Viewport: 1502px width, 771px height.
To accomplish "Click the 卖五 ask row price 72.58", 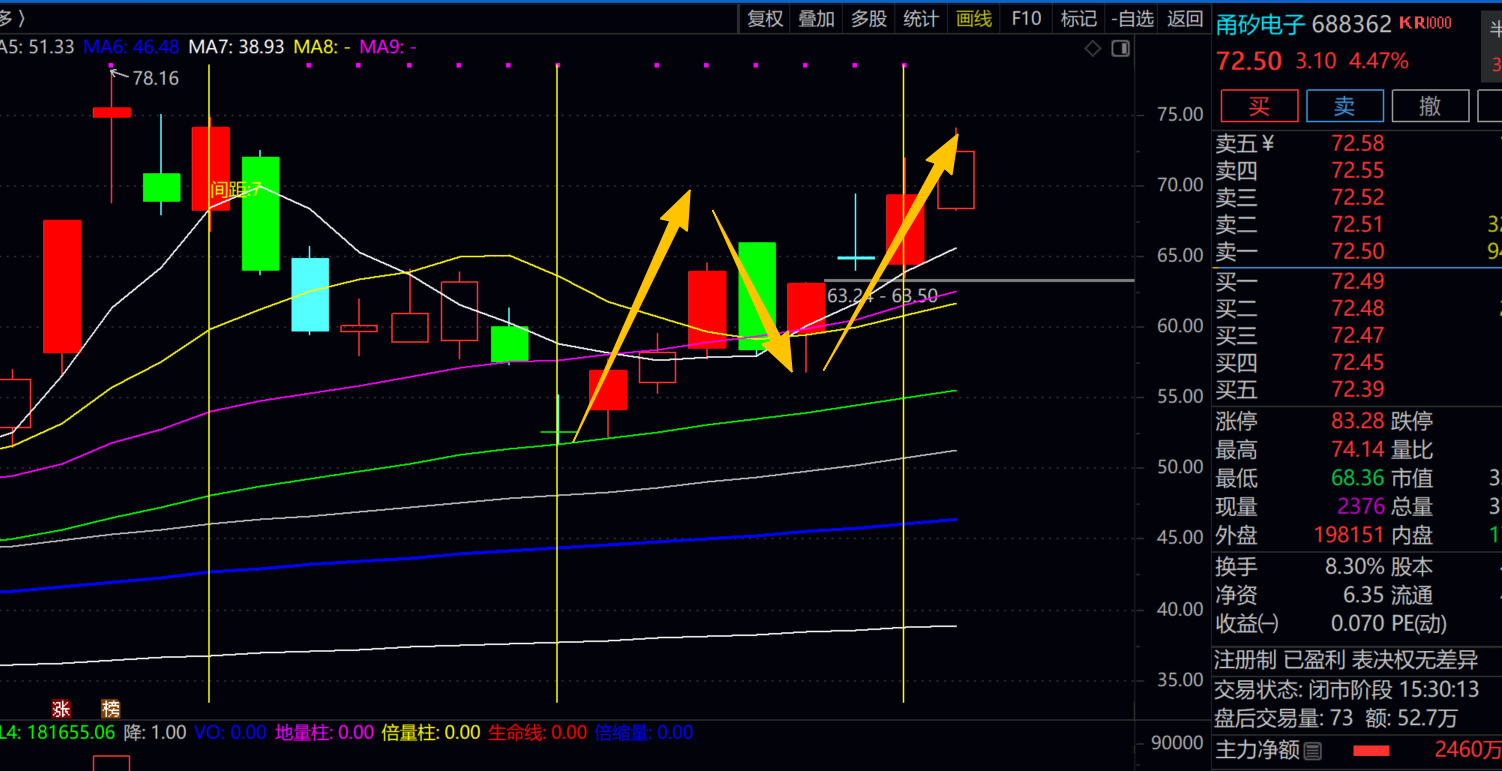I will pos(1357,143).
